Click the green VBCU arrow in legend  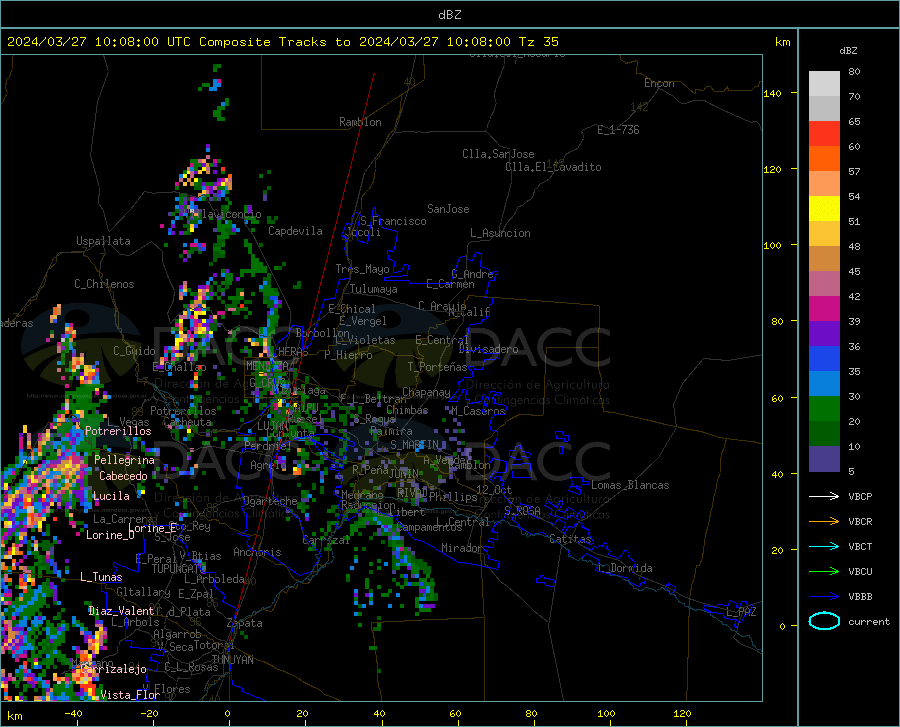[824, 572]
